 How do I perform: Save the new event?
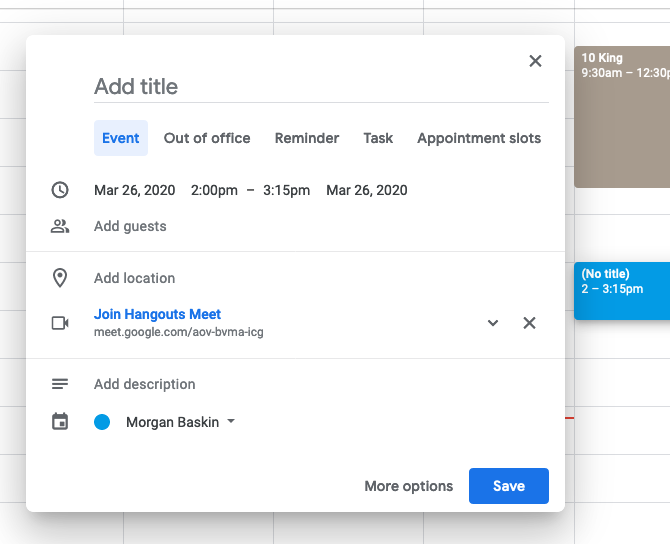pos(509,486)
